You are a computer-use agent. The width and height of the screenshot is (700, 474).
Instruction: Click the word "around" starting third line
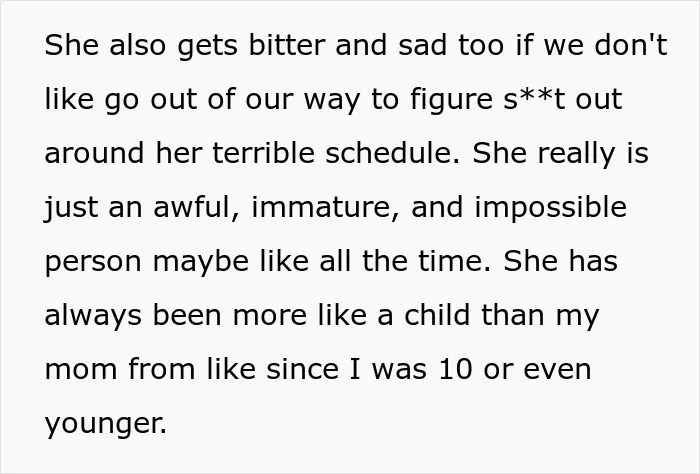tap(94, 153)
